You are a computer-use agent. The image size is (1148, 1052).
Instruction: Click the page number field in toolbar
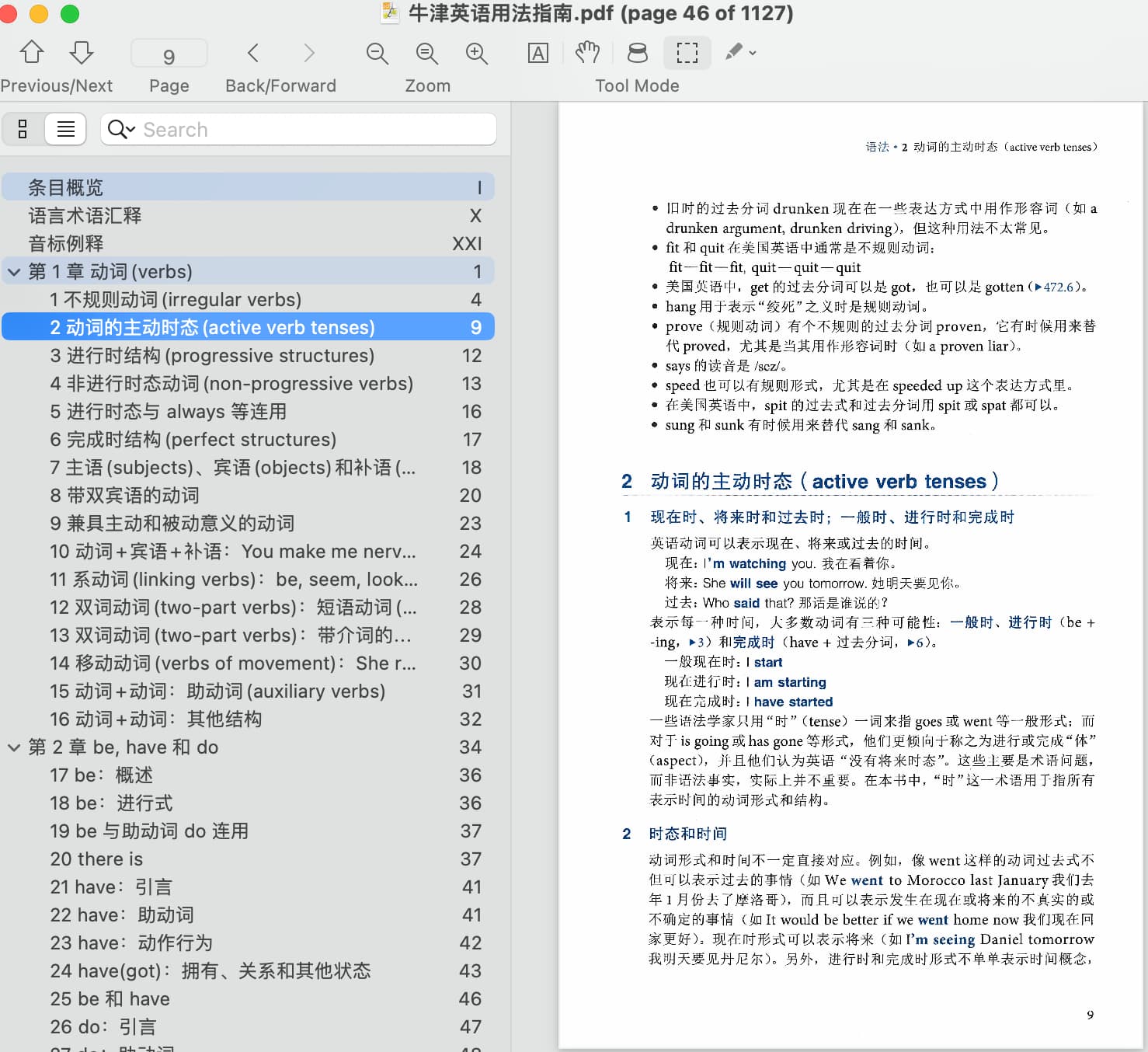[169, 54]
